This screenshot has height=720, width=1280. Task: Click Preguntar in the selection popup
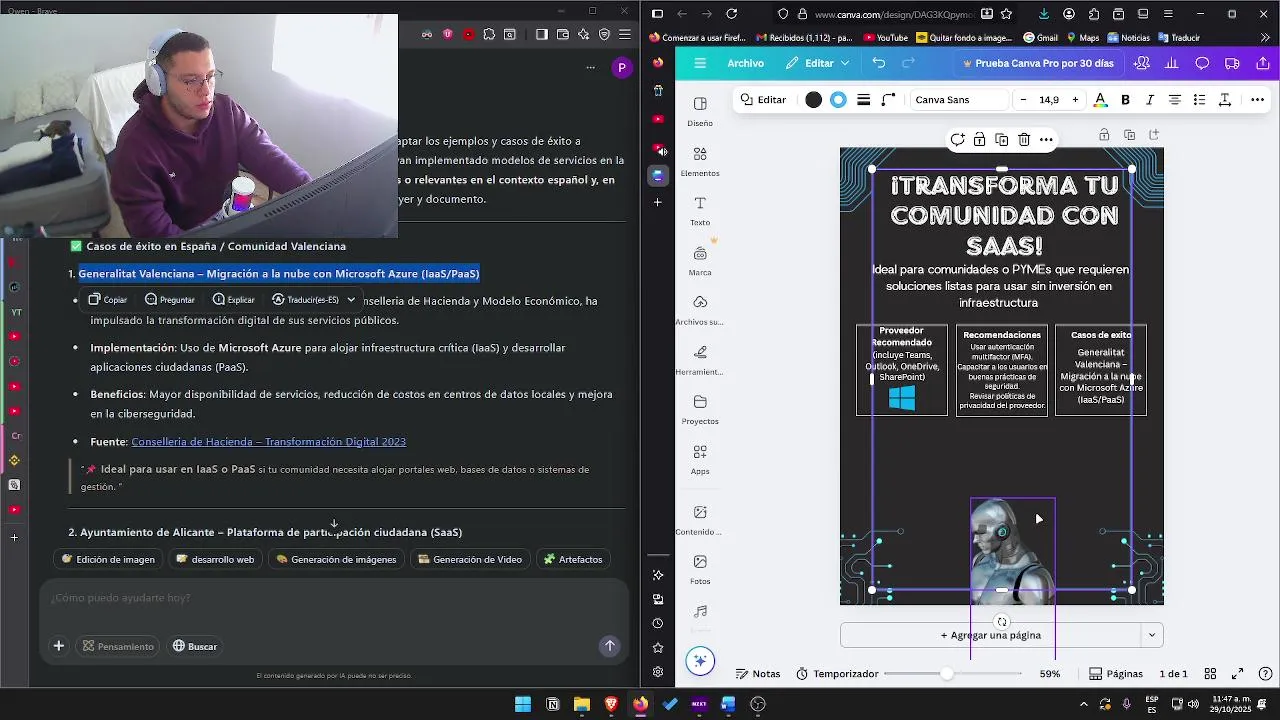[169, 300]
